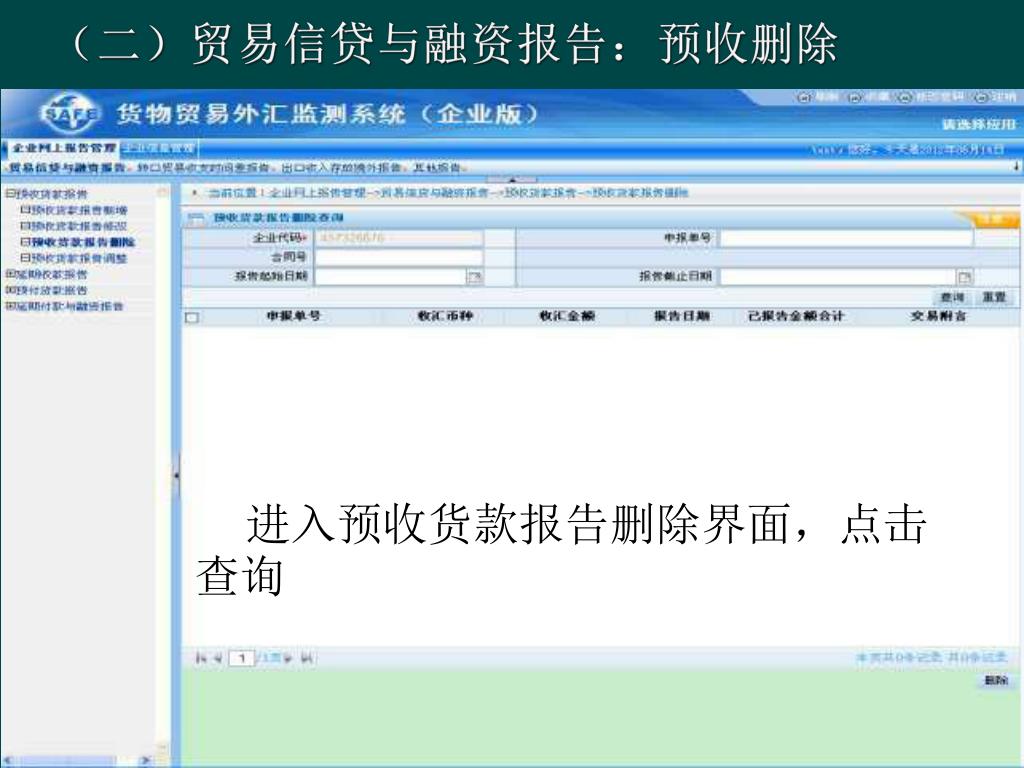
Task: Click the 报告起始日期 date input
Action: pos(391,277)
